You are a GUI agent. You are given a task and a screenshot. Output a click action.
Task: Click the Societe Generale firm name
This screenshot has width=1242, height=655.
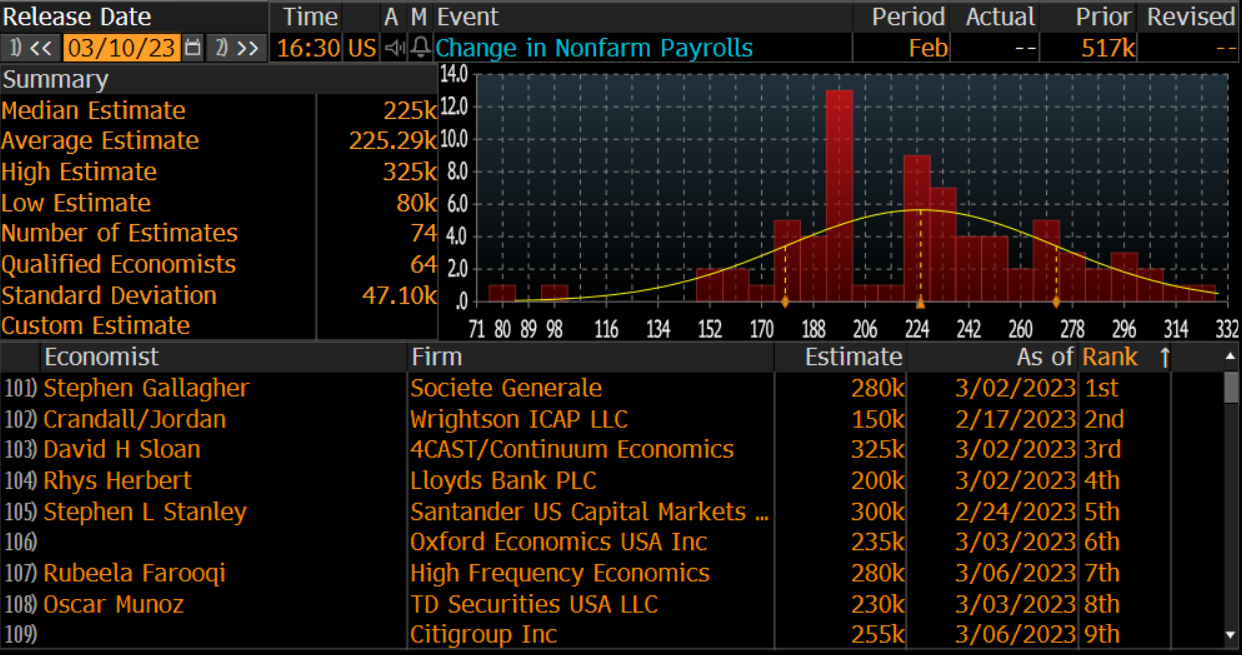[x=506, y=388]
